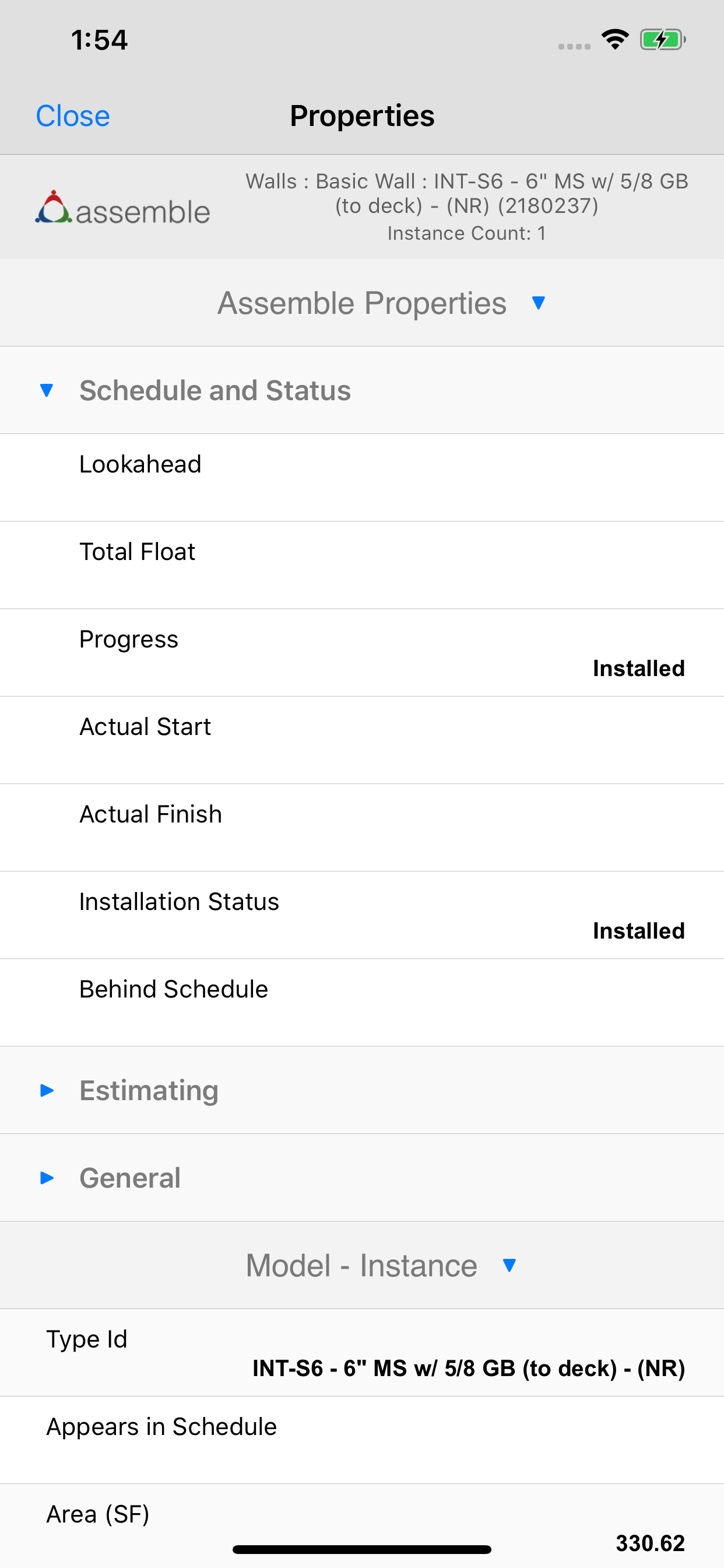Tap the battery charging icon
The image size is (724, 1568).
click(x=662, y=40)
